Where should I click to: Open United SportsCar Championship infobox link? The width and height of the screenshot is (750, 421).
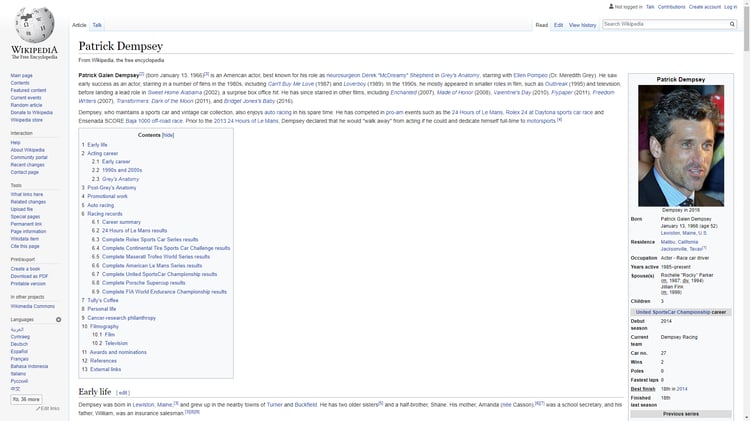(673, 312)
